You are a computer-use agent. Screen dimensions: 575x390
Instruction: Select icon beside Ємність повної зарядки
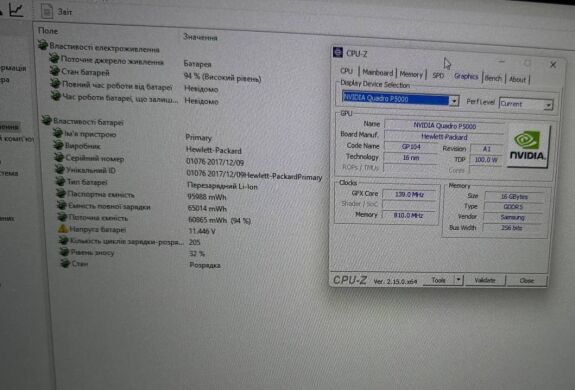point(62,205)
